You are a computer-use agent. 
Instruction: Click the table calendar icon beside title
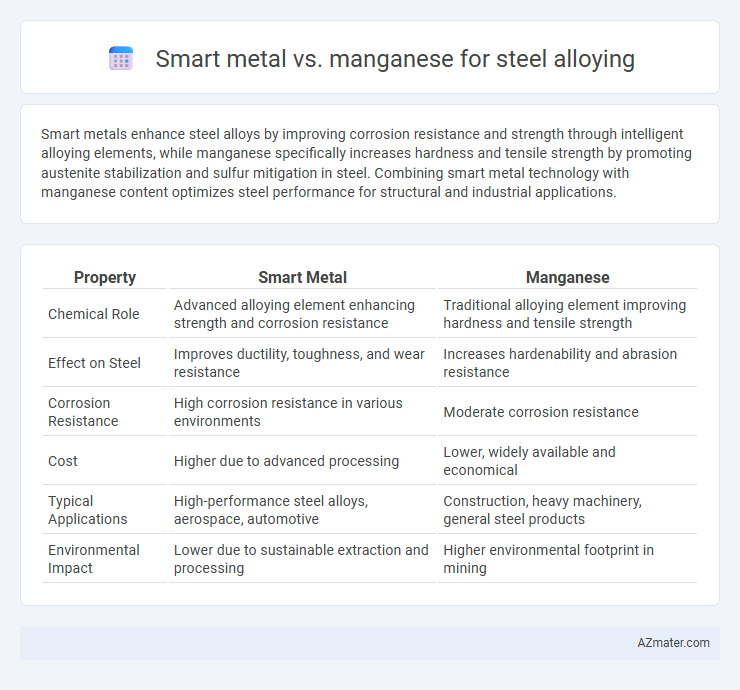pyautogui.click(x=121, y=59)
